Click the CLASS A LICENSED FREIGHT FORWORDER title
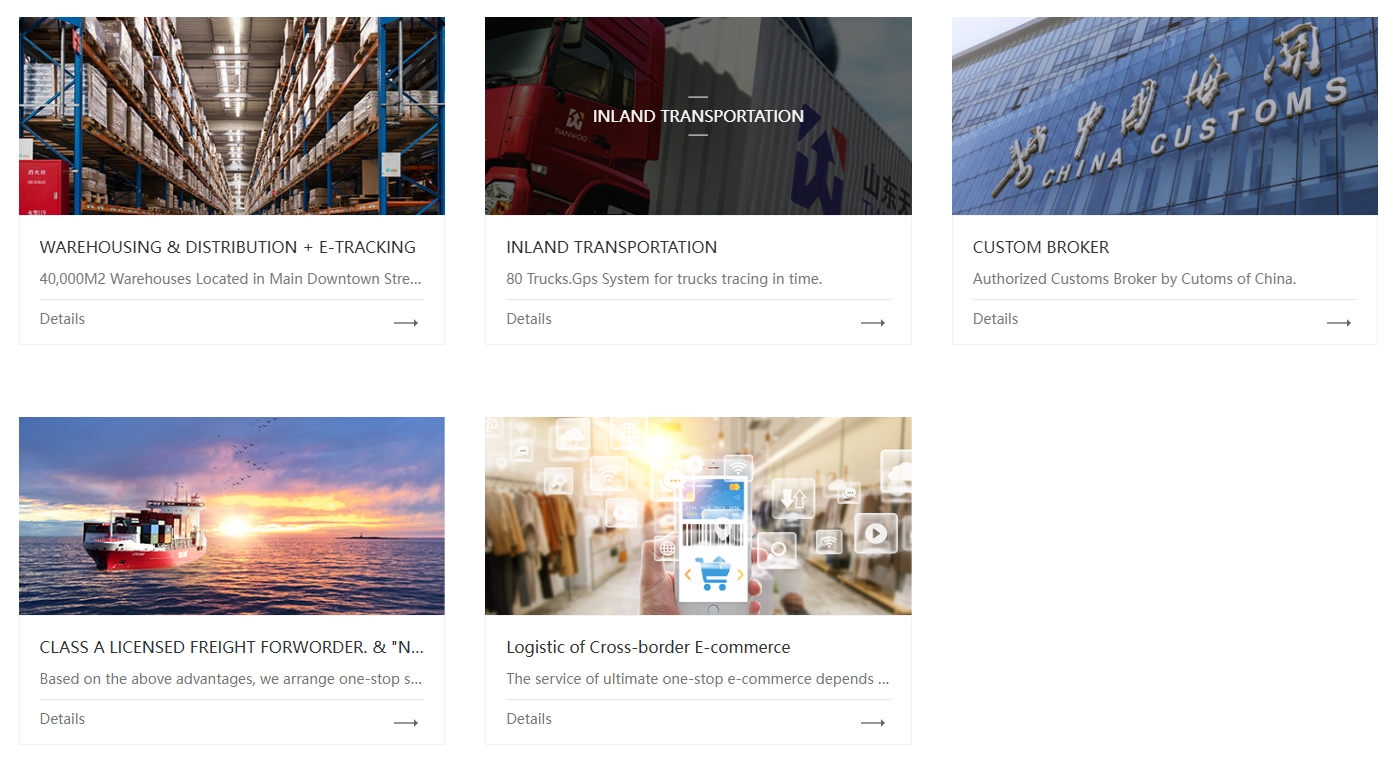1399x770 pixels. tap(232, 647)
